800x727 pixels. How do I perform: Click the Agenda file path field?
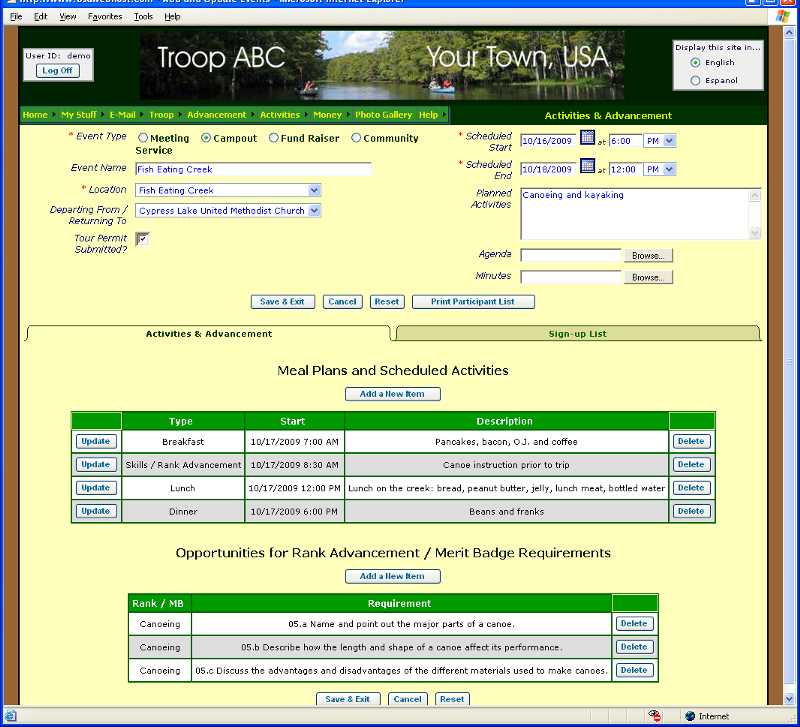pos(571,255)
